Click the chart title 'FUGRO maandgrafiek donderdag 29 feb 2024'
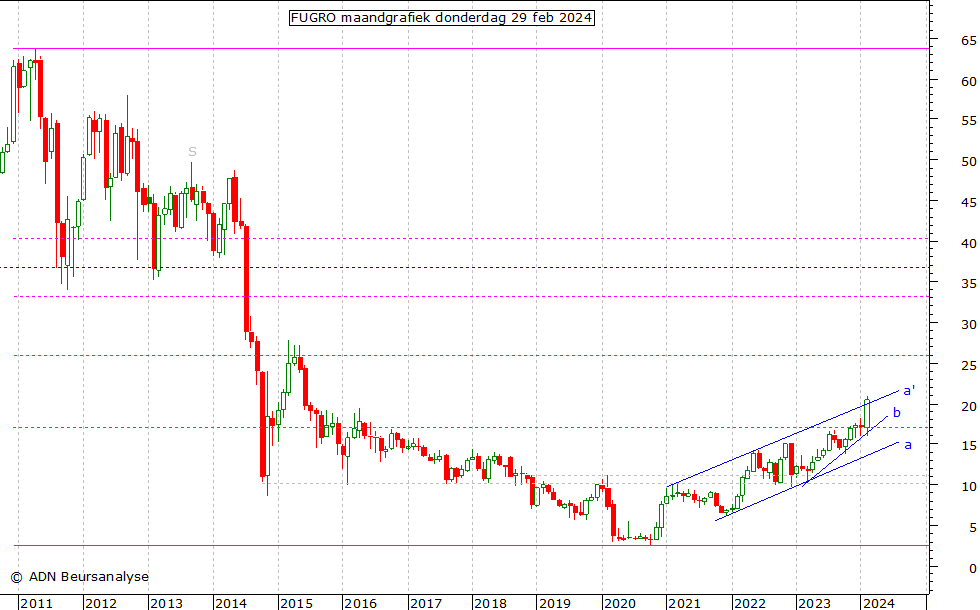Screen dimensions: 980x610 [441, 18]
